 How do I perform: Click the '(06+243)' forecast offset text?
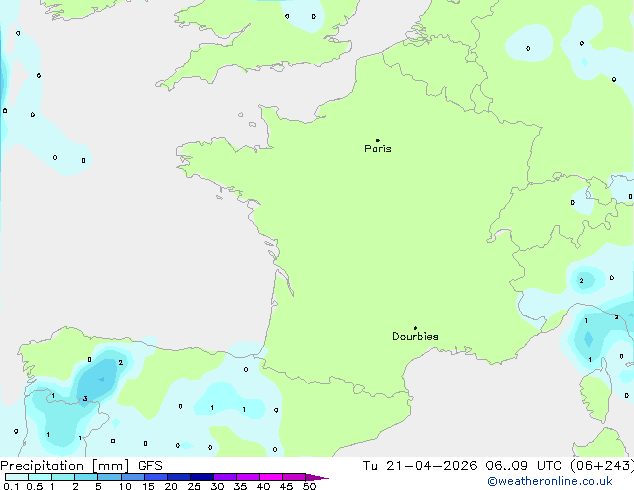click(602, 466)
